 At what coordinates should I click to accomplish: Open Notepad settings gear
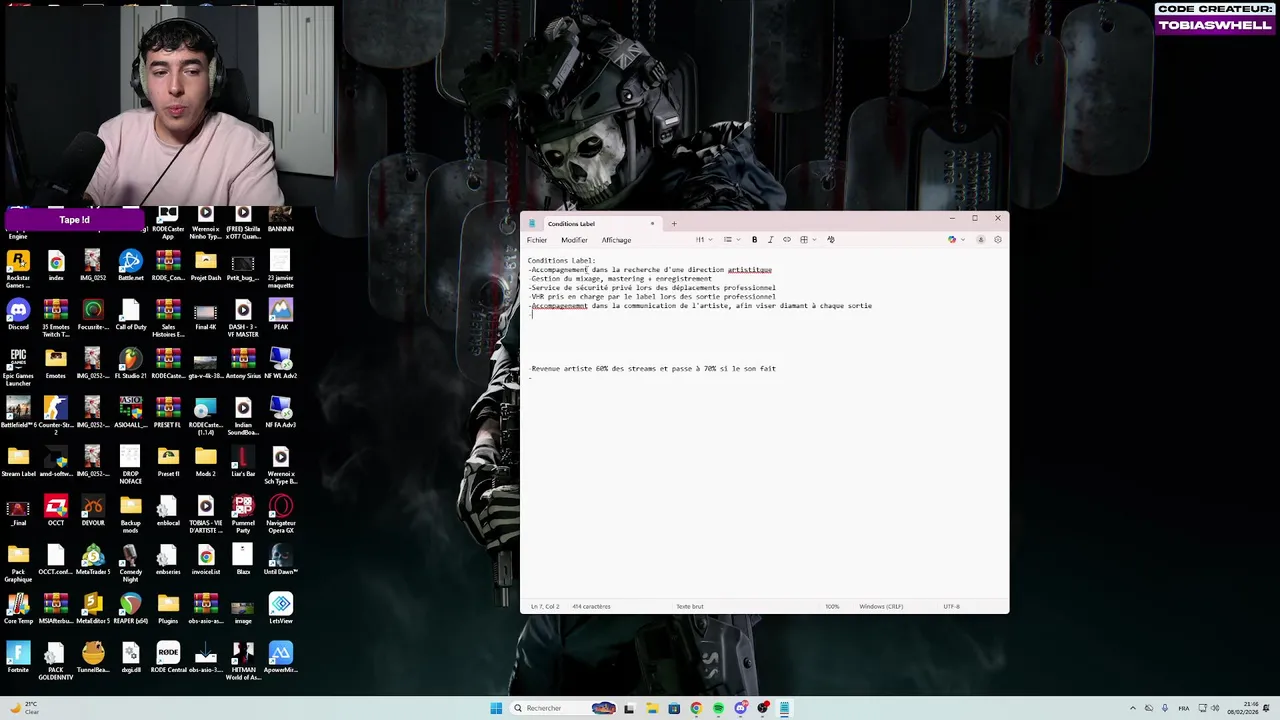[997, 240]
